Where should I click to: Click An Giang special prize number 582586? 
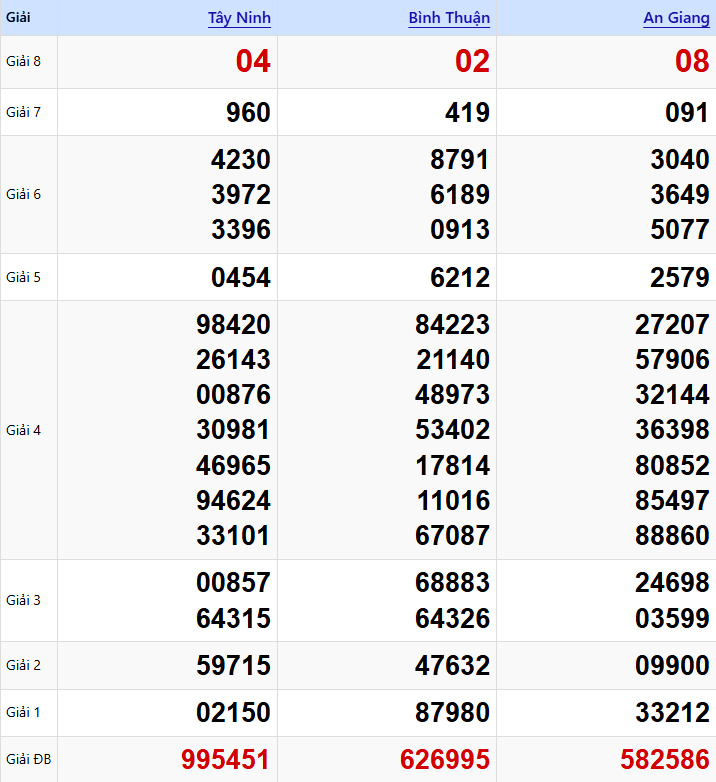[665, 760]
